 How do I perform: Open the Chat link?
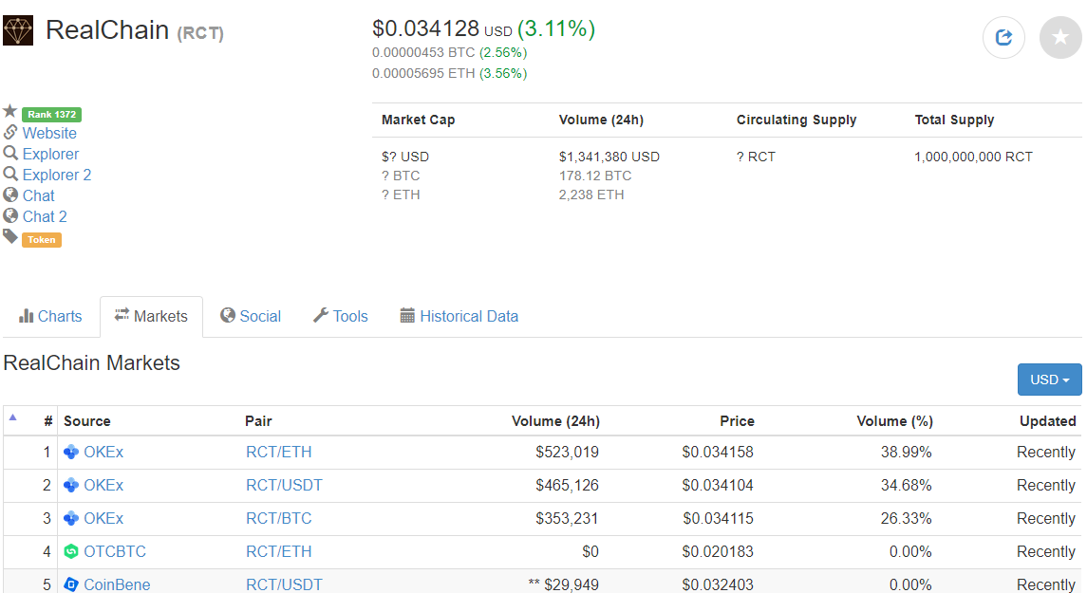38,196
